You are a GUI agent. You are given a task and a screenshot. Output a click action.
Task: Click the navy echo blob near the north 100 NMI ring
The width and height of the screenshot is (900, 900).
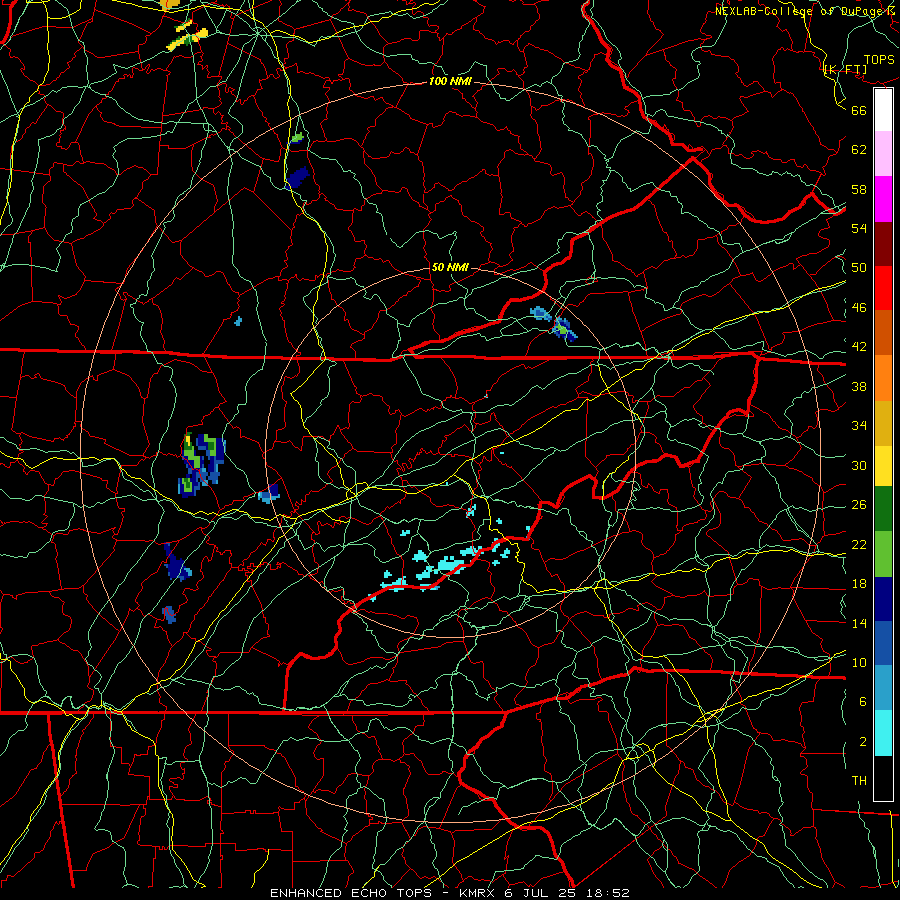(297, 178)
